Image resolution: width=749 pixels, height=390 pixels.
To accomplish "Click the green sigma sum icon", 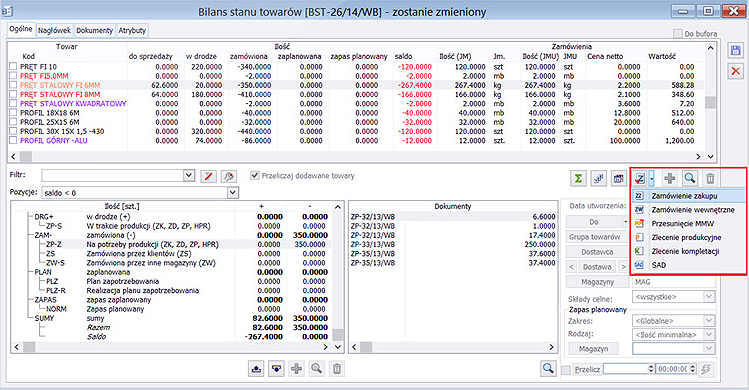I will point(578,178).
